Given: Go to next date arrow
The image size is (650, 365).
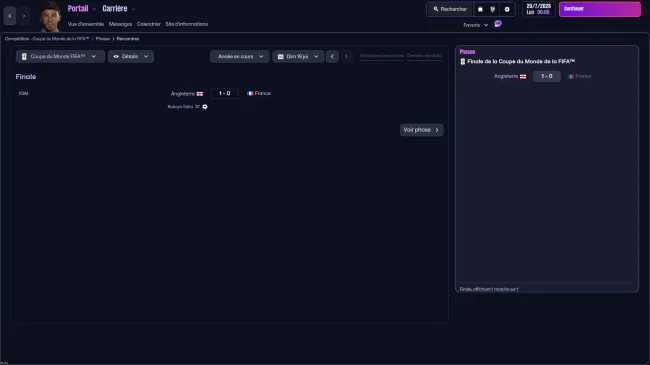Looking at the screenshot, I should point(346,56).
